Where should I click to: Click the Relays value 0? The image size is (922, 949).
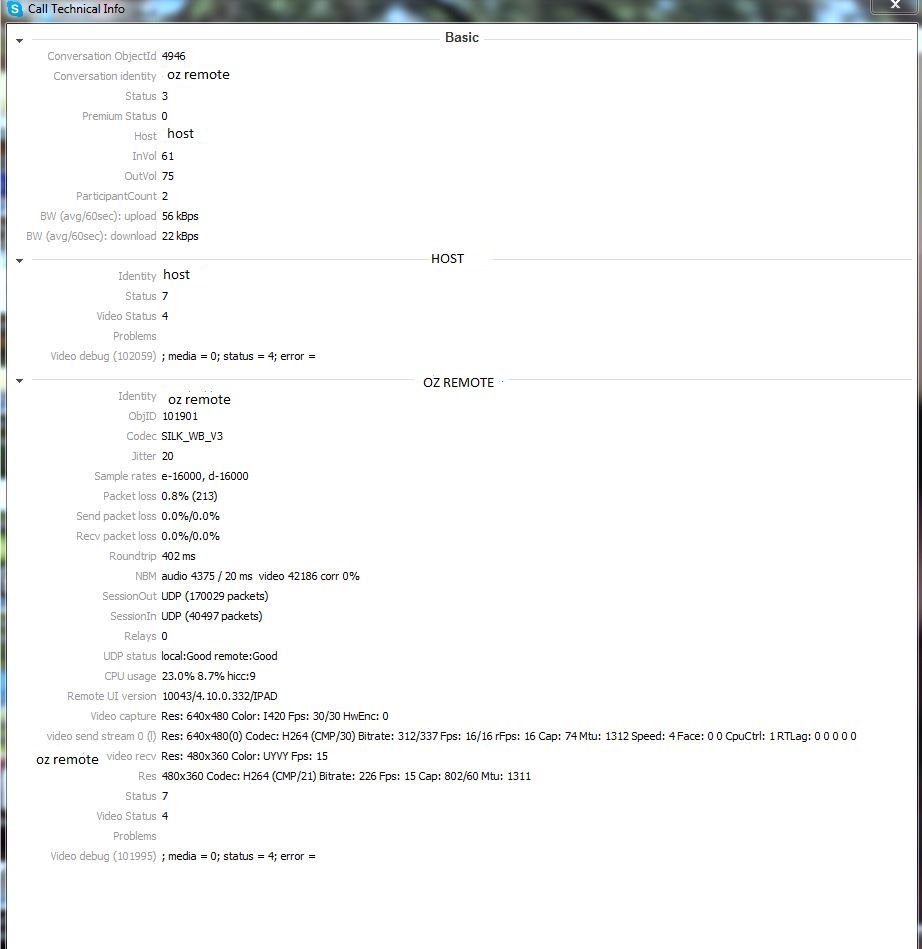(165, 636)
